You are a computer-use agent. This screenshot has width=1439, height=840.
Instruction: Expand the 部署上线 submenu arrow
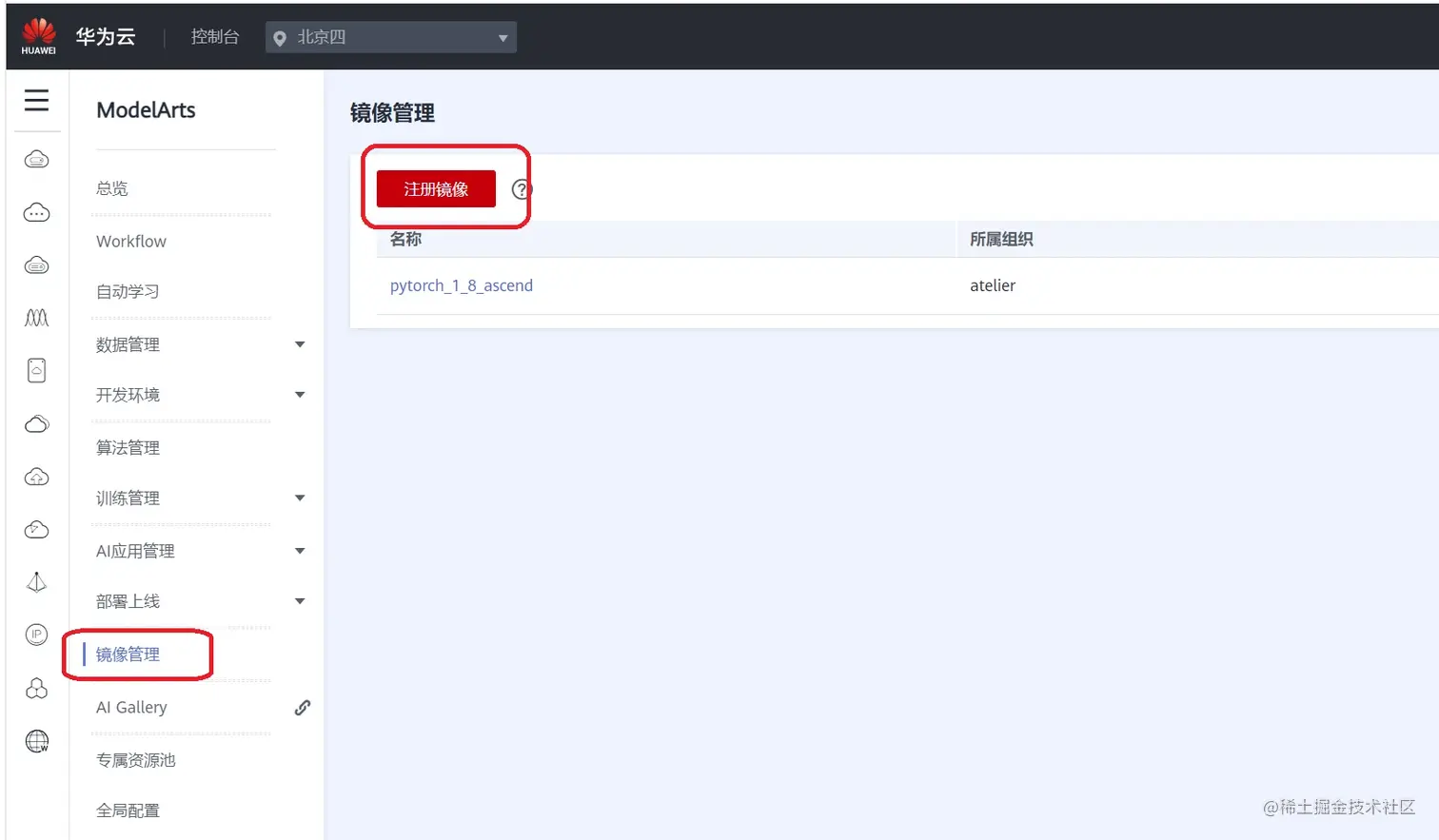[300, 601]
